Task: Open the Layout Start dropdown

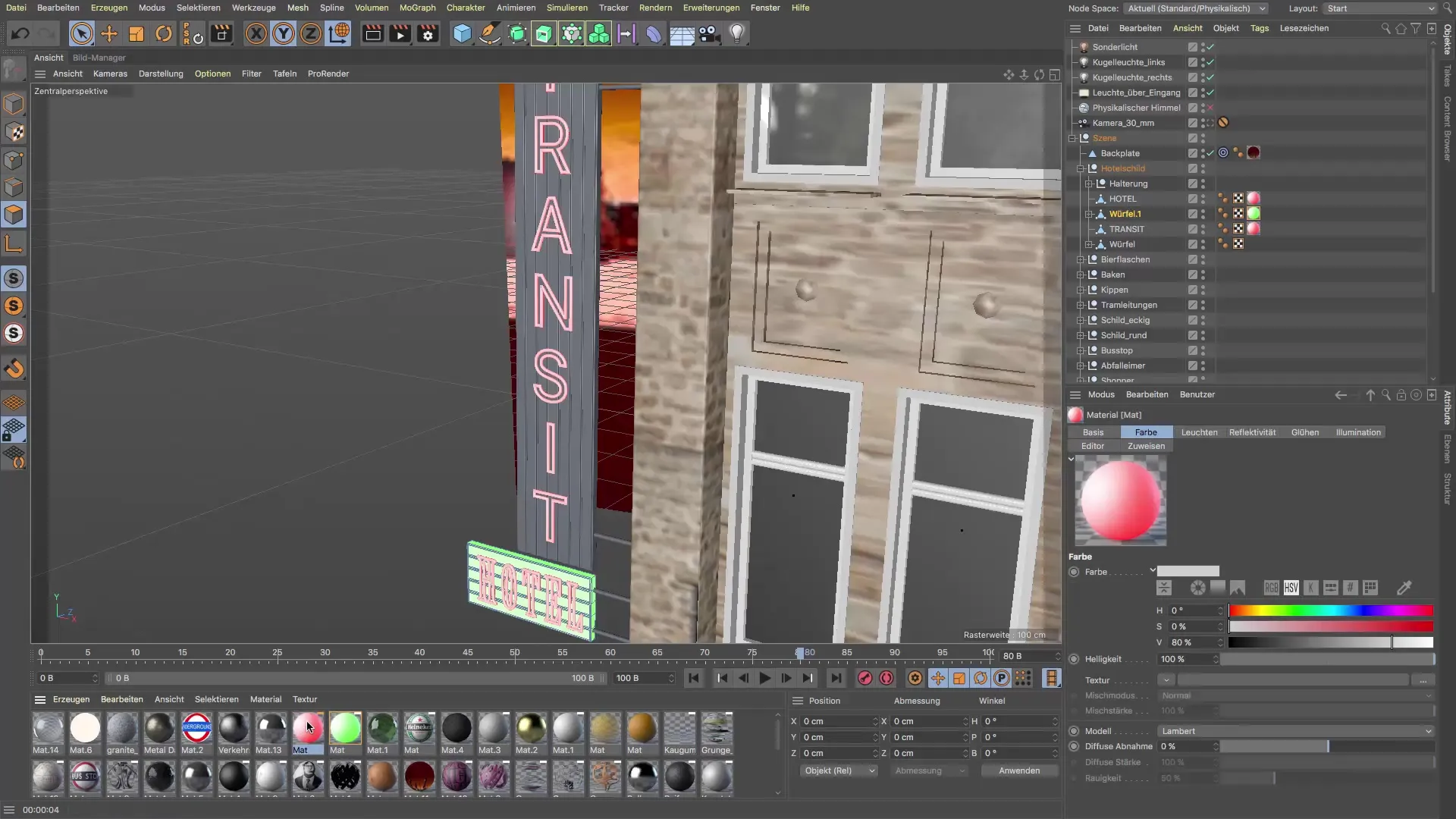Action: coord(1380,8)
